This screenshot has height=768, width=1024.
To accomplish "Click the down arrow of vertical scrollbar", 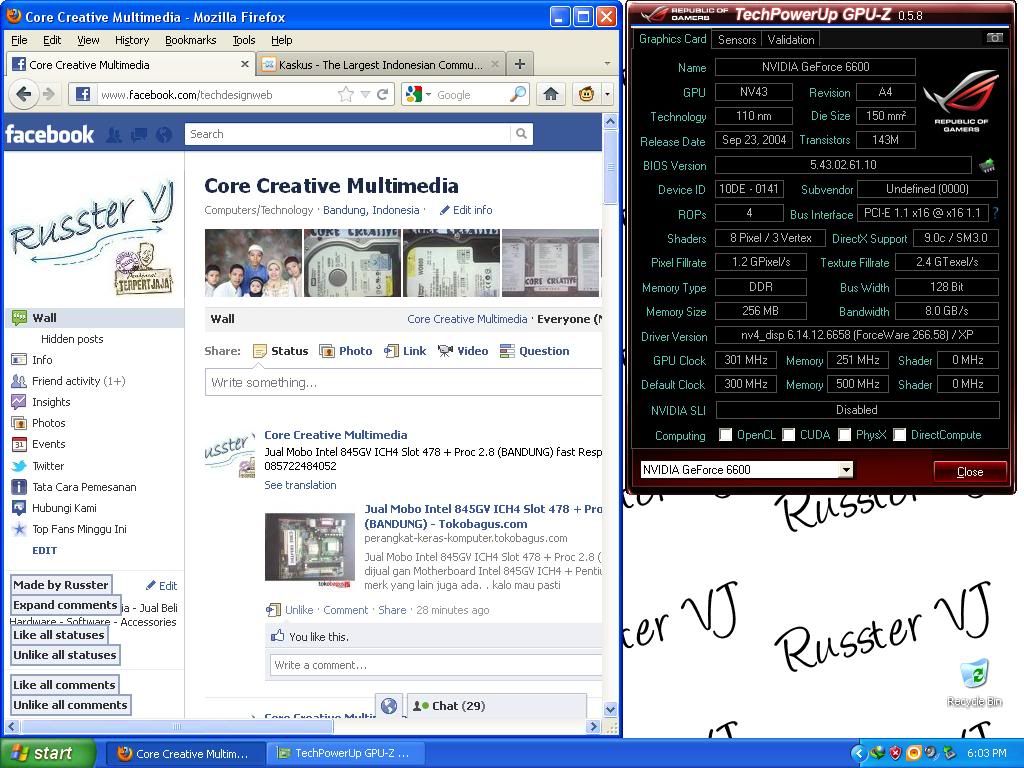I will pos(610,709).
